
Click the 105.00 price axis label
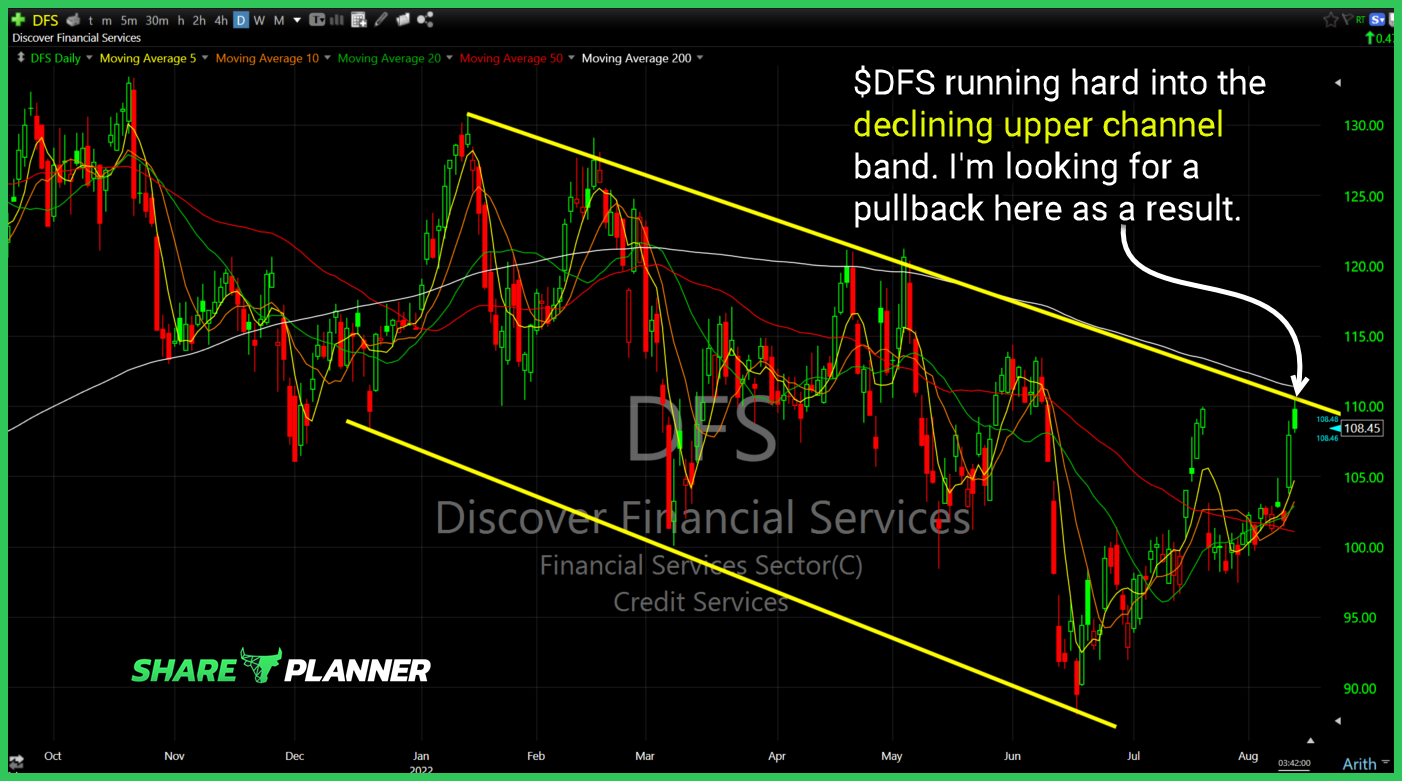pos(1363,478)
